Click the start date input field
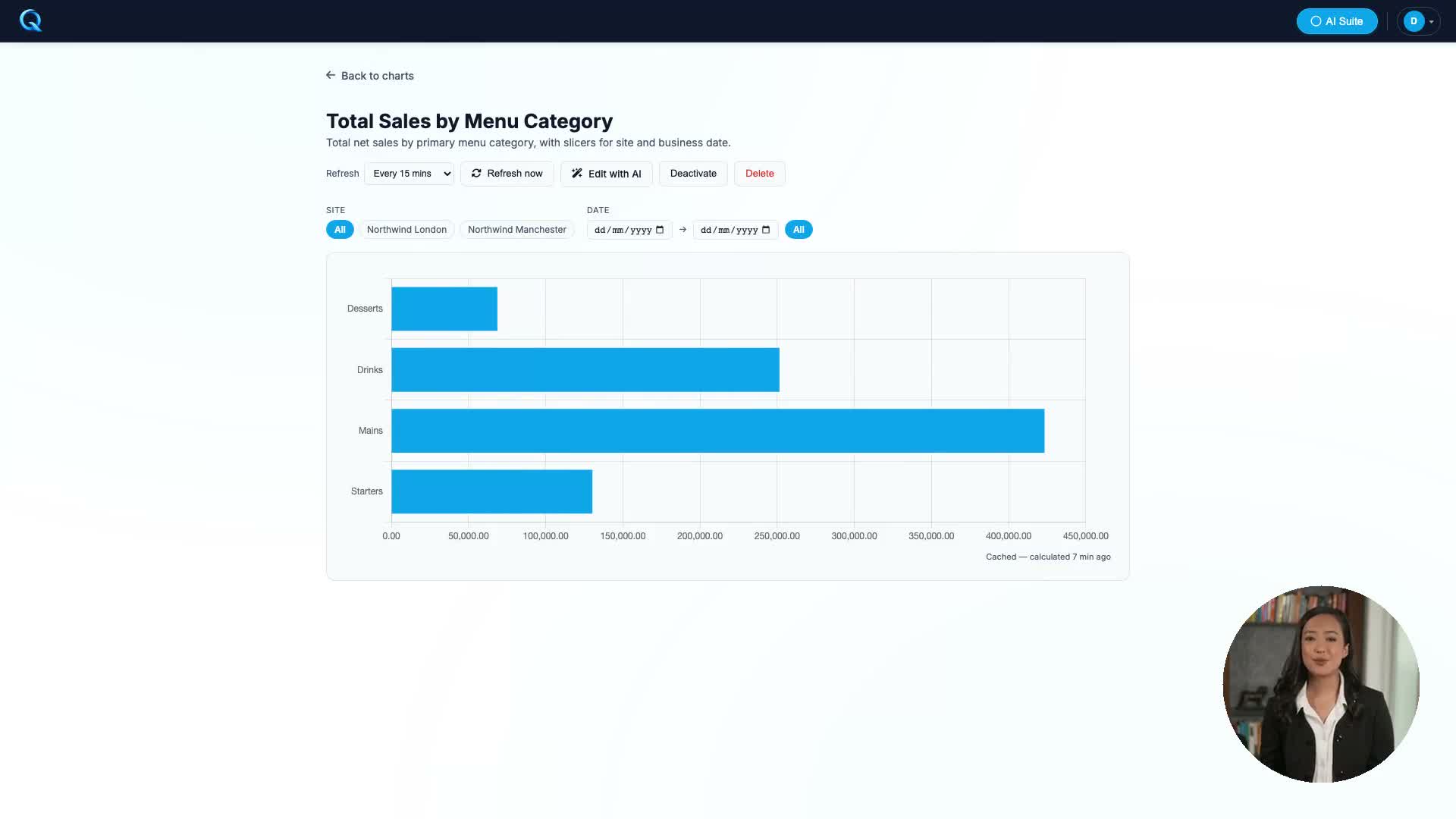Image resolution: width=1456 pixels, height=819 pixels. click(629, 230)
